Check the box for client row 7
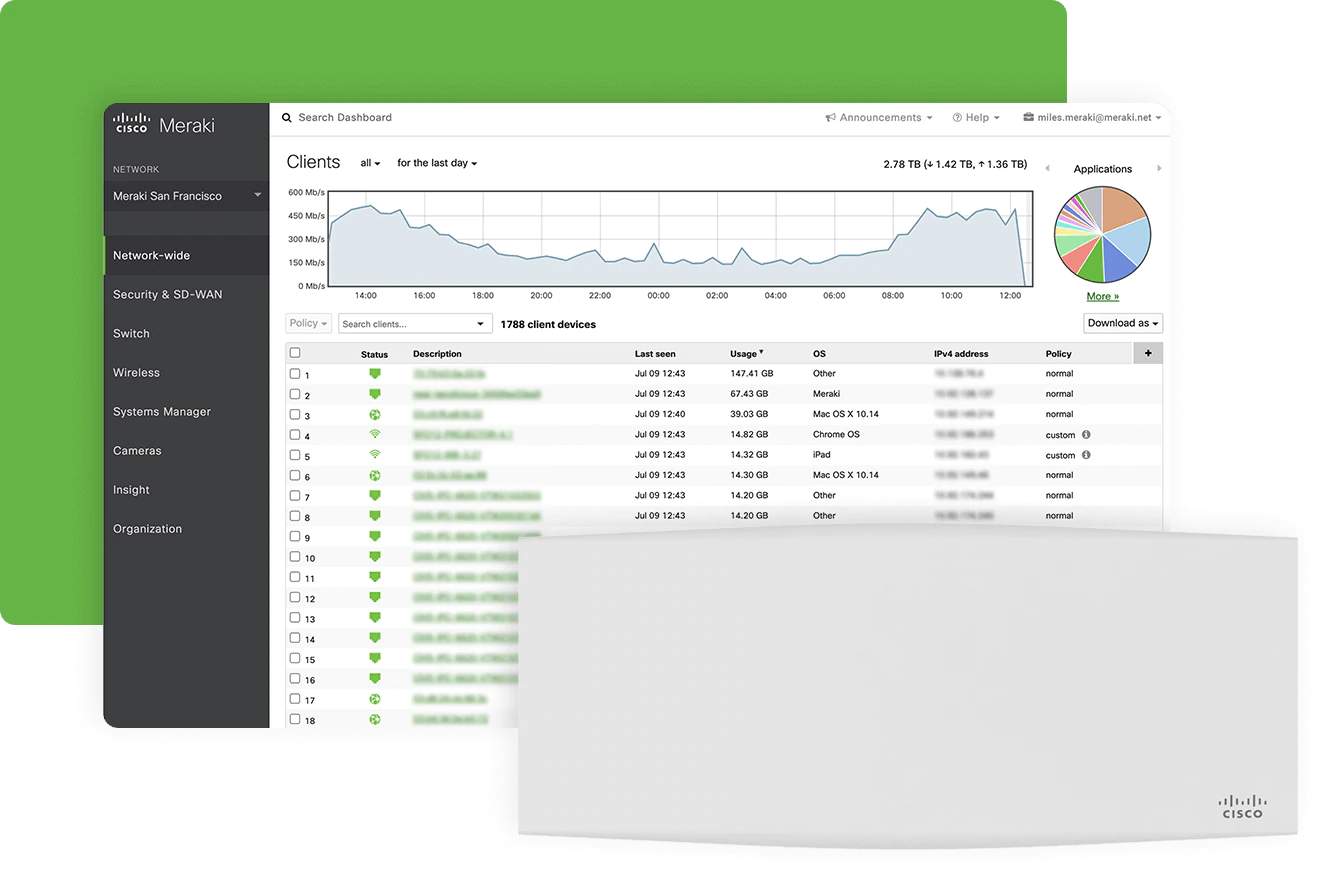The height and width of the screenshot is (876, 1320). [x=295, y=495]
